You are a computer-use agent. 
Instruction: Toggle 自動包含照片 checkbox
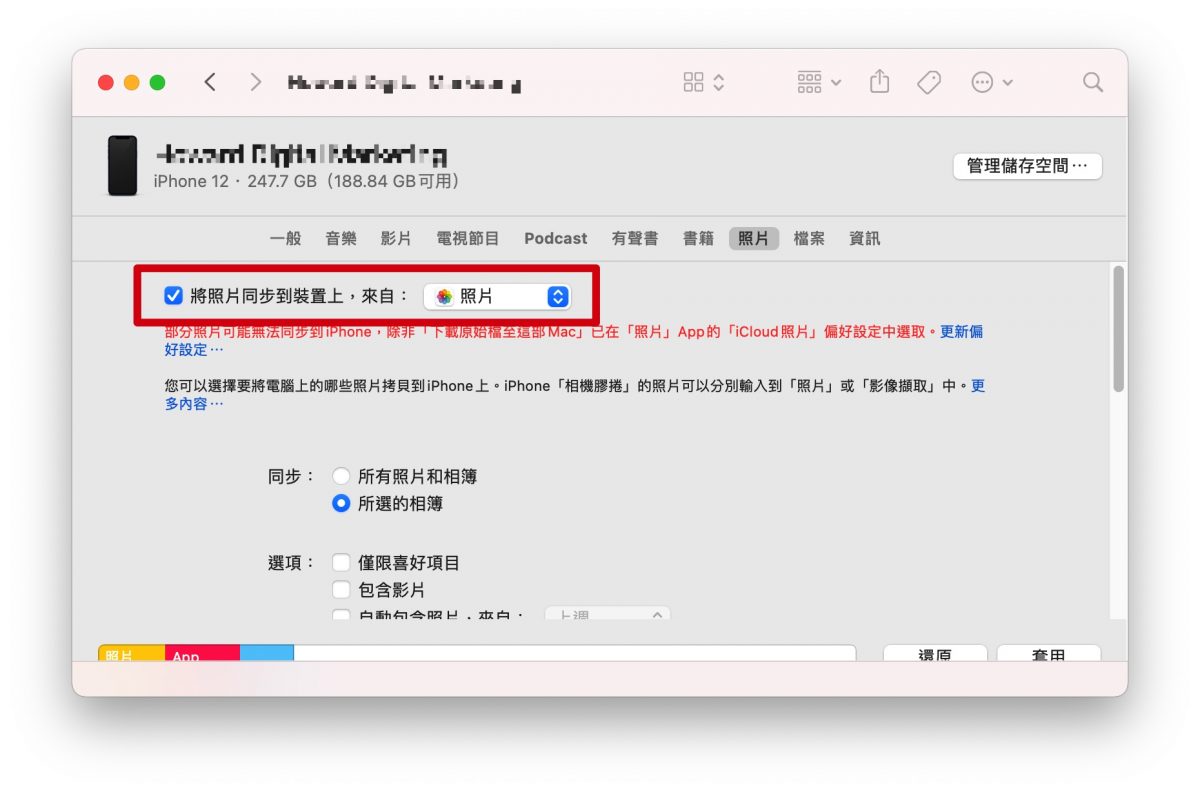click(x=341, y=615)
